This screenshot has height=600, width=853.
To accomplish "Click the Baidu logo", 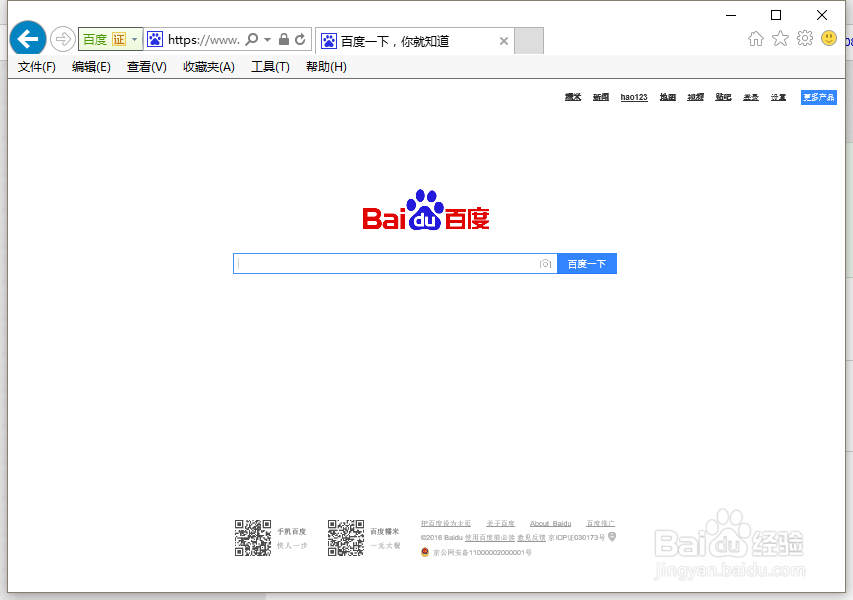I will pyautogui.click(x=426, y=210).
